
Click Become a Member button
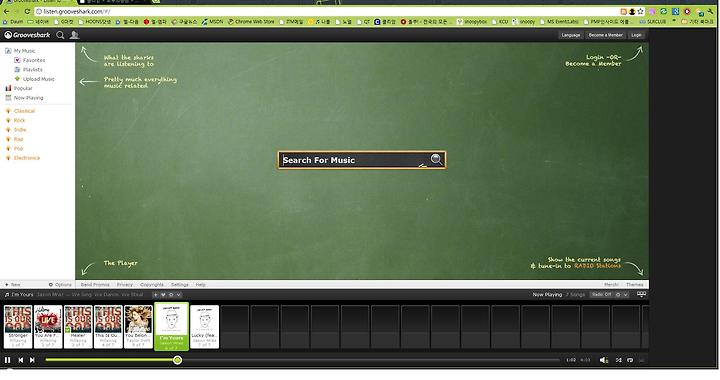[x=605, y=35]
